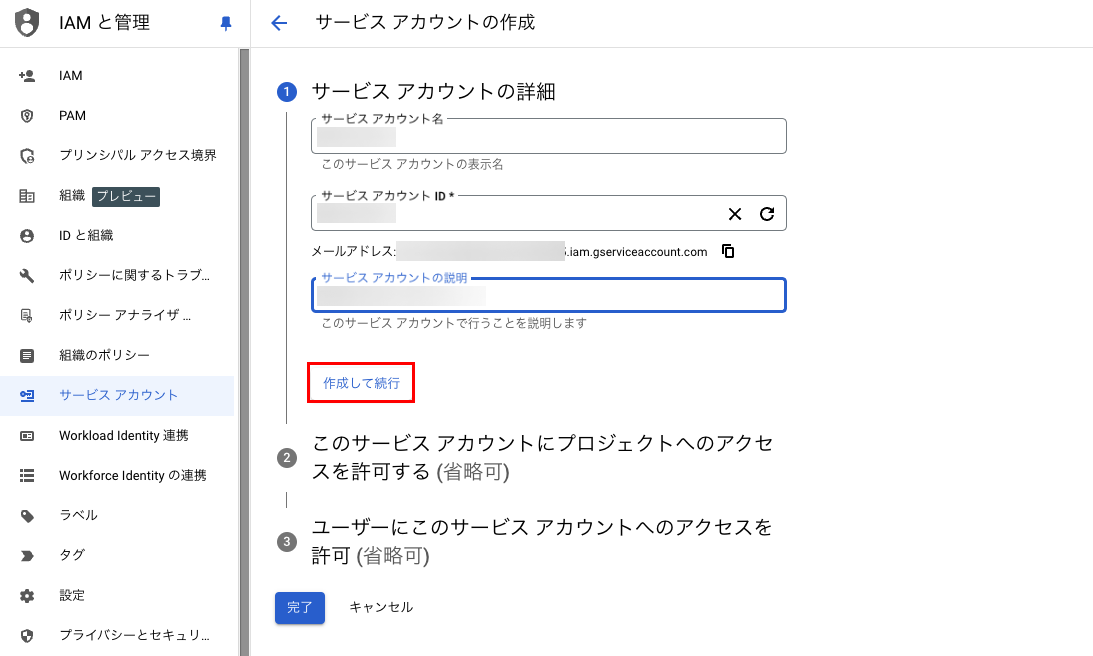
Task: Click キャンセル to cancel
Action: pyautogui.click(x=380, y=607)
